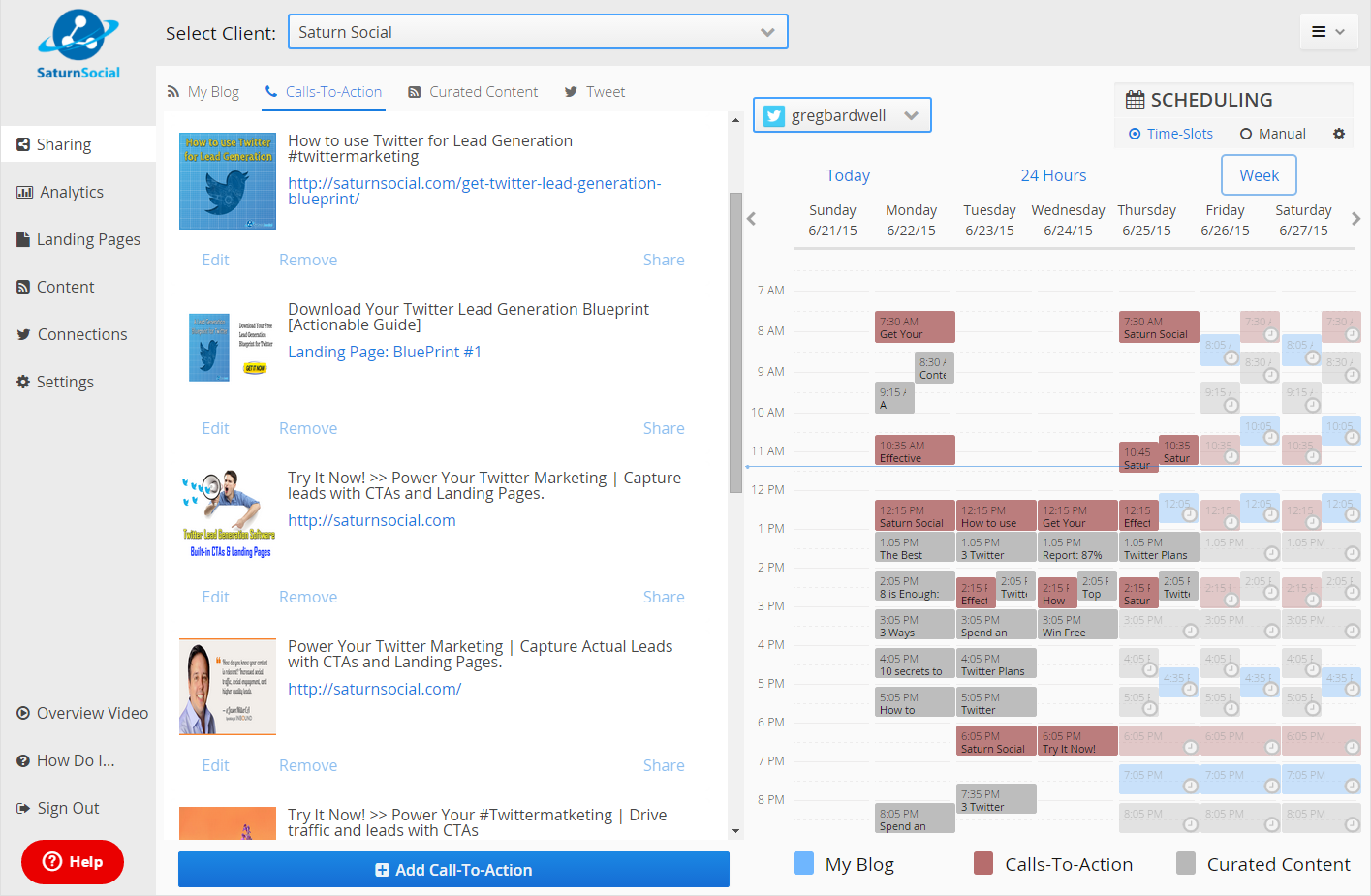The height and width of the screenshot is (896, 1371).
Task: Open How to use Twitter thumbnail
Action: (228, 181)
